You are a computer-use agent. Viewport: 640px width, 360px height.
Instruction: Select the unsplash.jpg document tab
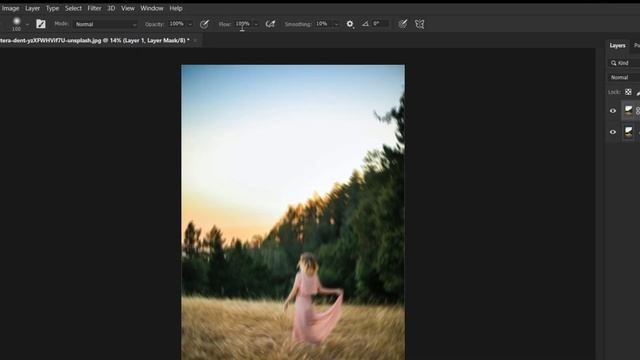[95, 40]
